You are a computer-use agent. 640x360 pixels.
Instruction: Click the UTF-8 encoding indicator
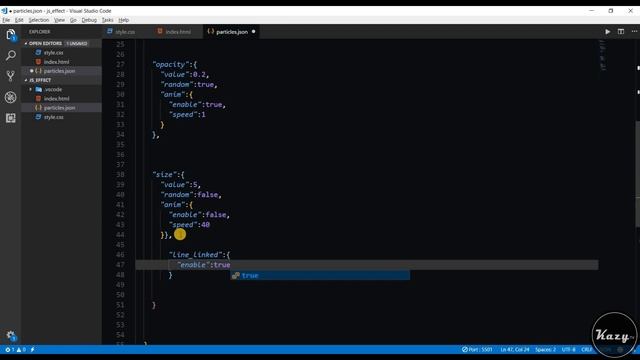click(569, 350)
